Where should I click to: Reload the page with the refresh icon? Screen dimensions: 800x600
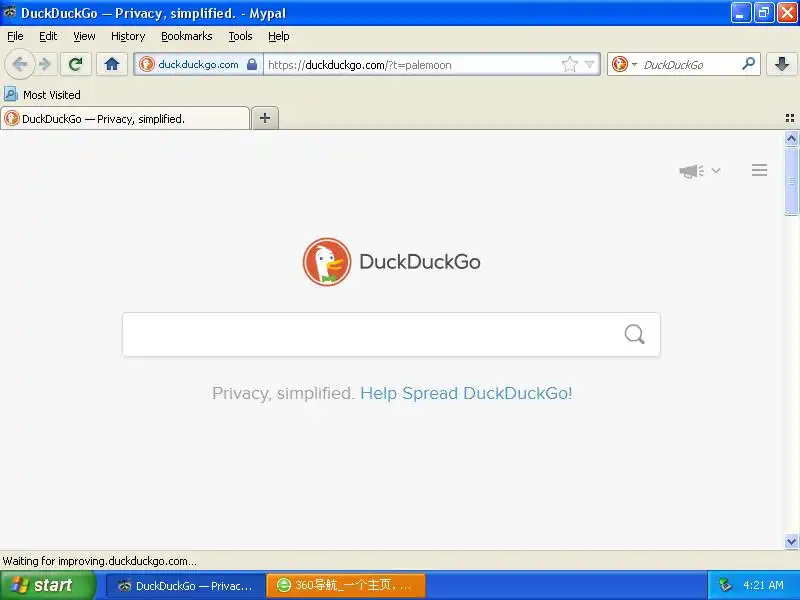[x=76, y=64]
